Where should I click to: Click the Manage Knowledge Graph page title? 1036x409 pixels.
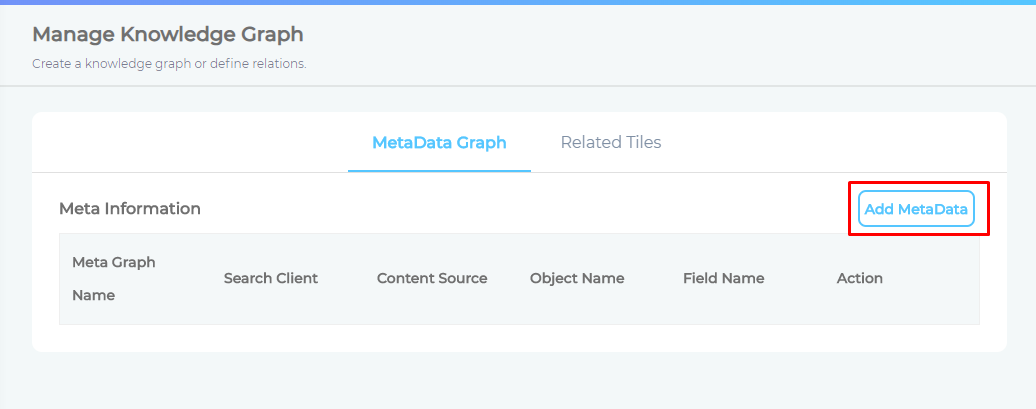tap(168, 35)
